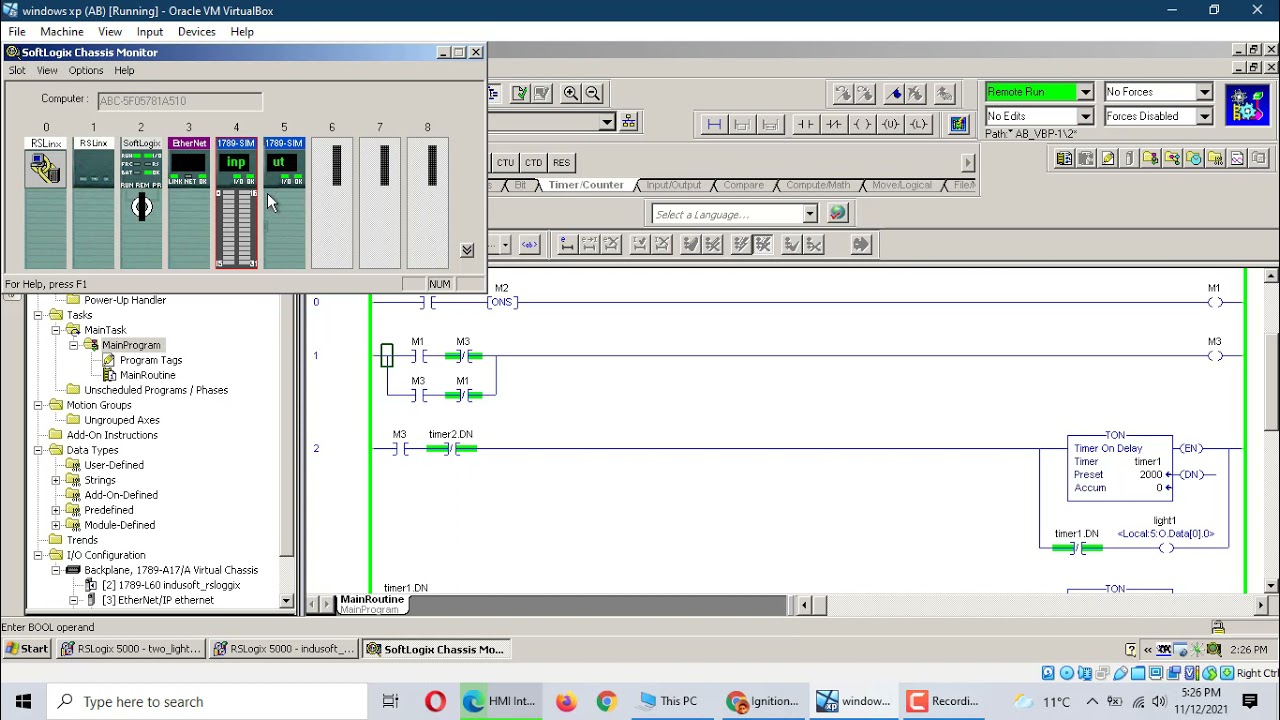1280x720 pixels.
Task: Collapse the Tasks folder in organizer
Action: [x=38, y=315]
